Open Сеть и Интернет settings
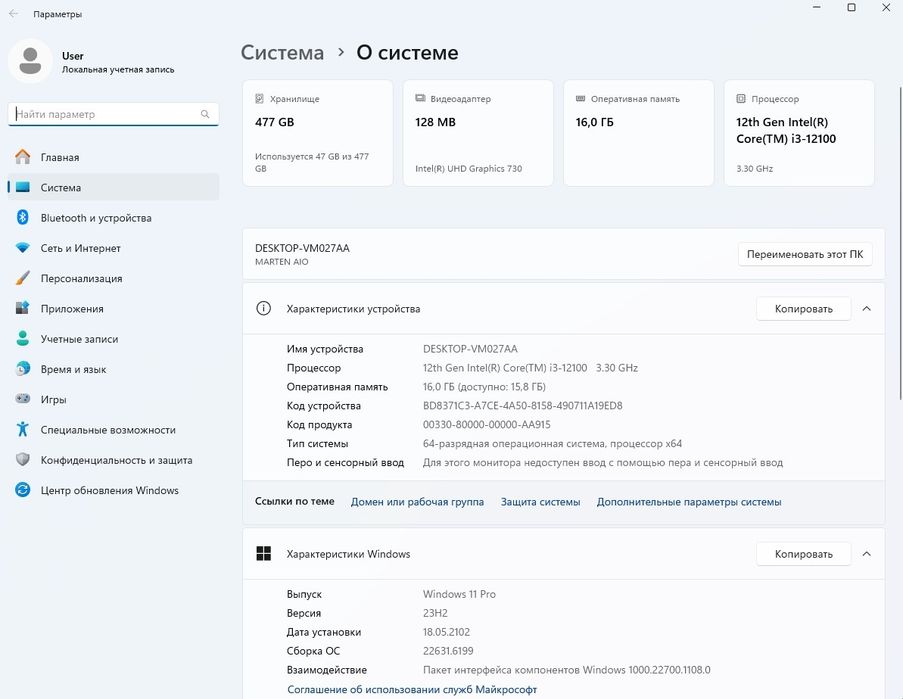The width and height of the screenshot is (903, 699). [113, 248]
